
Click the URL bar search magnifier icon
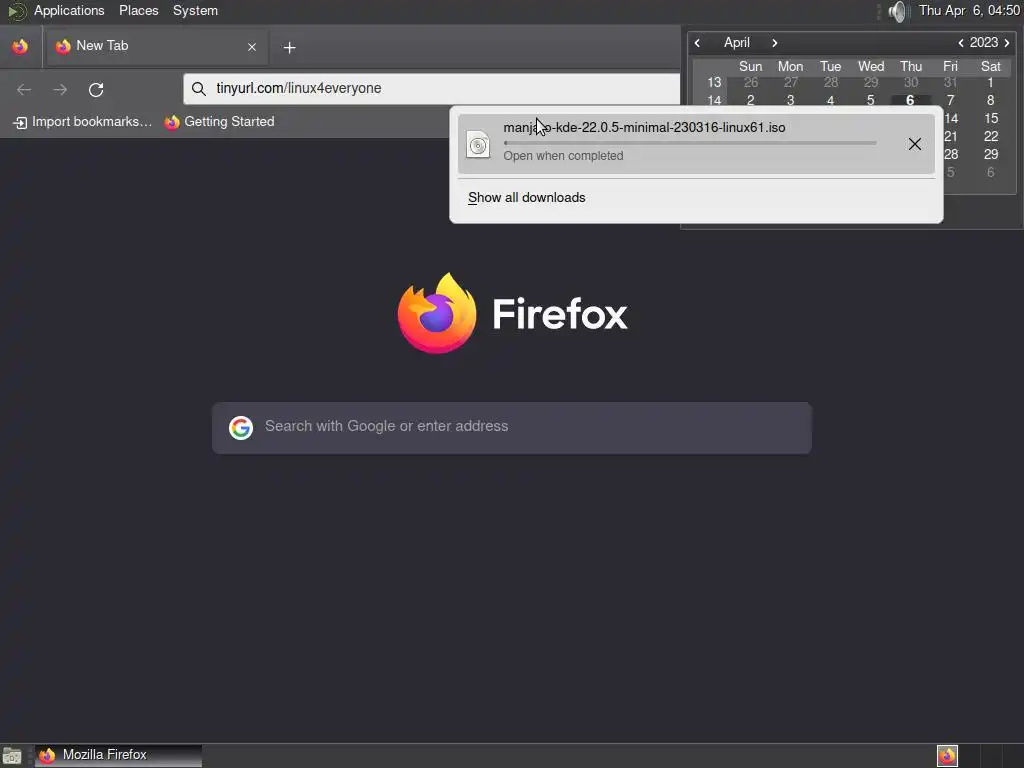(x=199, y=89)
